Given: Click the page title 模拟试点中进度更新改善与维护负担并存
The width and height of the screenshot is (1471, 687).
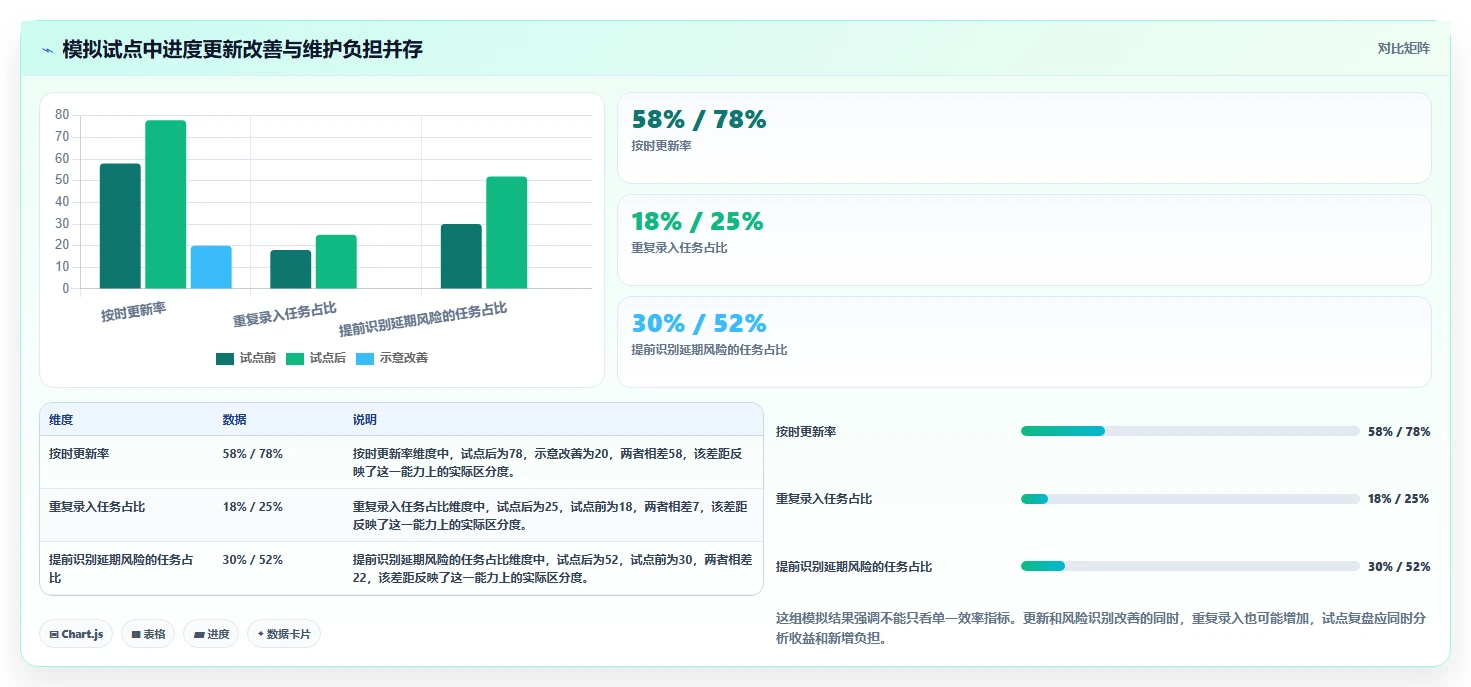Looking at the screenshot, I should pyautogui.click(x=242, y=49).
